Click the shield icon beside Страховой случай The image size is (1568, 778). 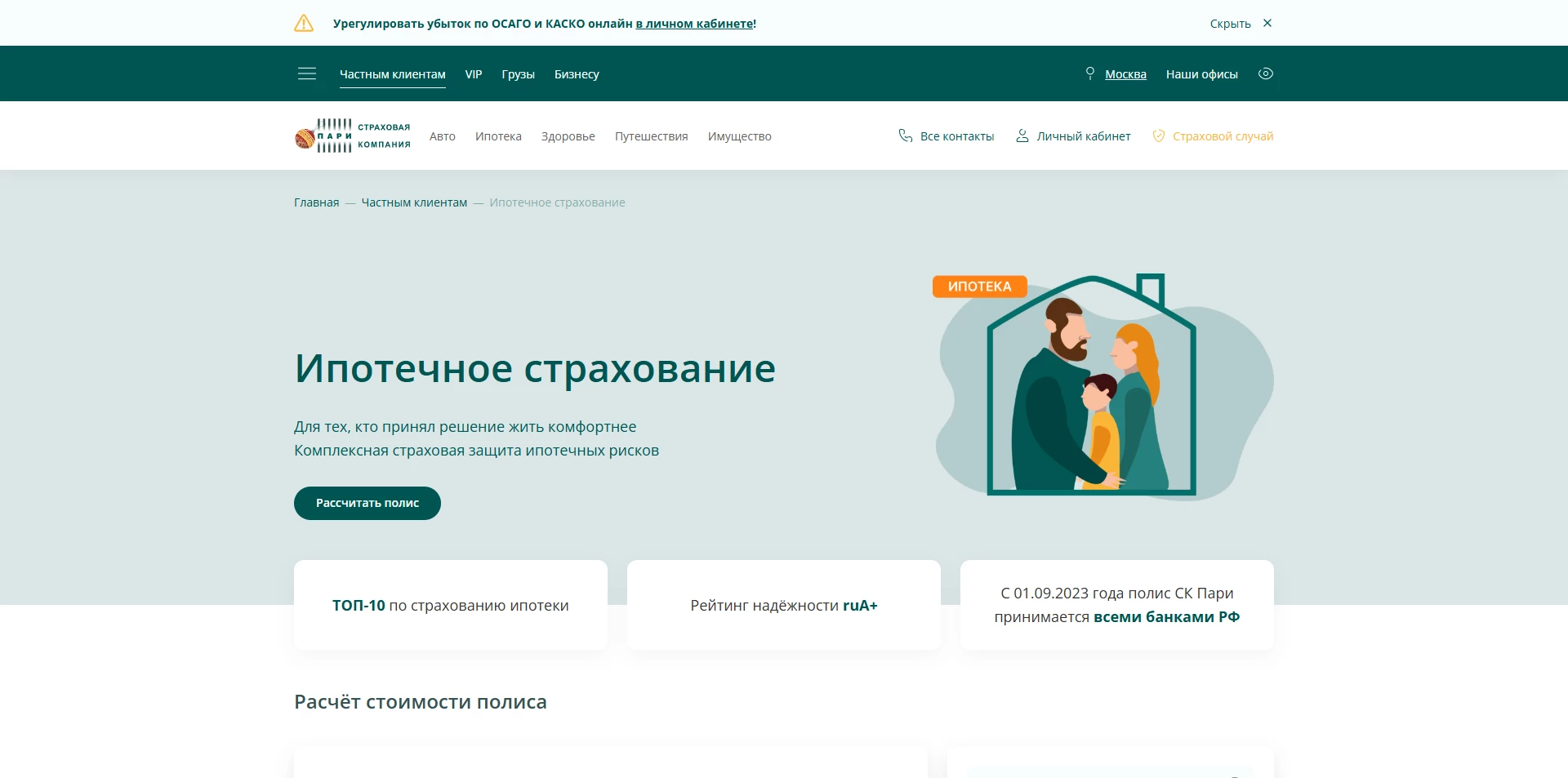click(1158, 136)
